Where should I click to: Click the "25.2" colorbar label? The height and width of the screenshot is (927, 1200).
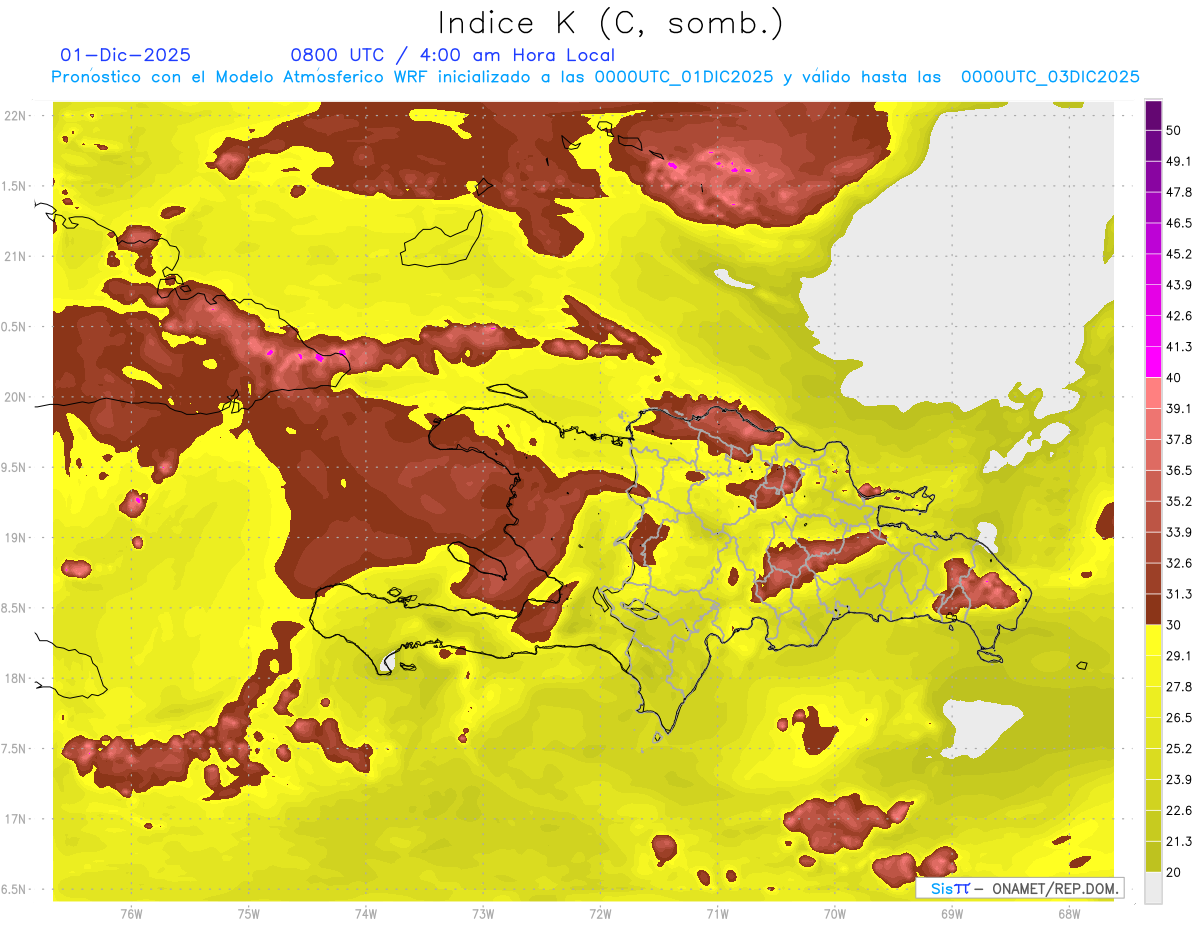click(1179, 749)
